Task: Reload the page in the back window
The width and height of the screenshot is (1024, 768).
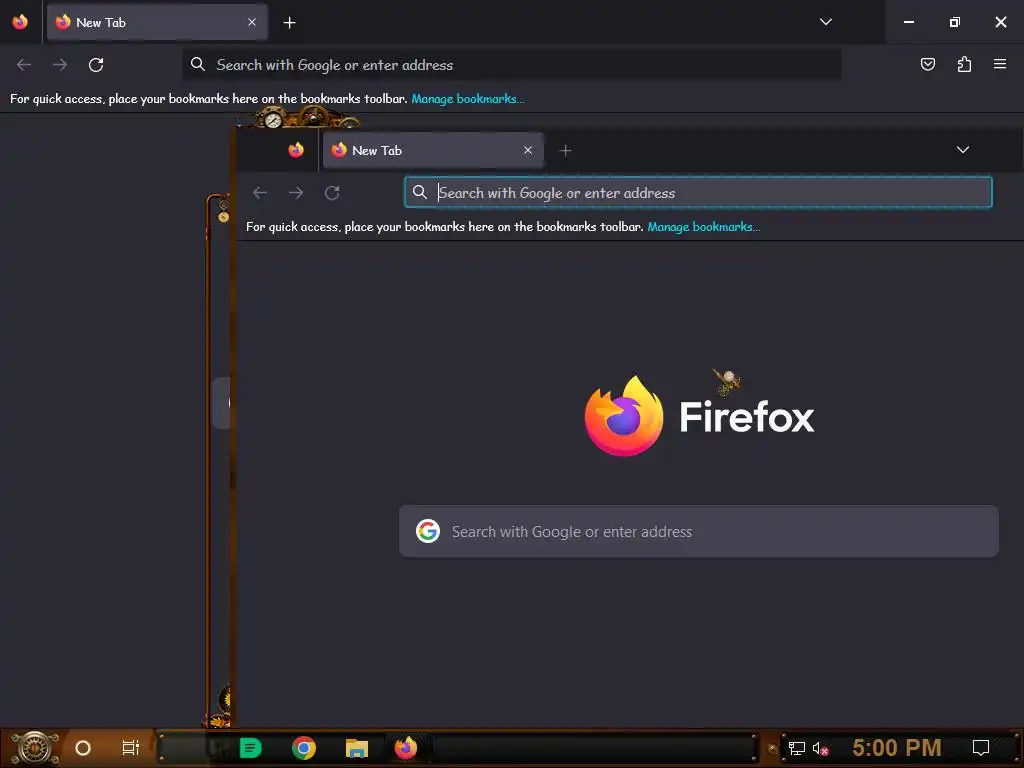Action: click(x=96, y=65)
